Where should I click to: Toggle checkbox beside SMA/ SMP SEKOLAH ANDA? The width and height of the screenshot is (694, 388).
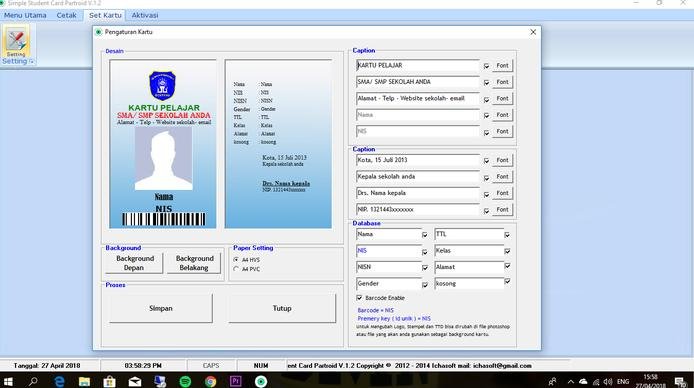(x=486, y=83)
